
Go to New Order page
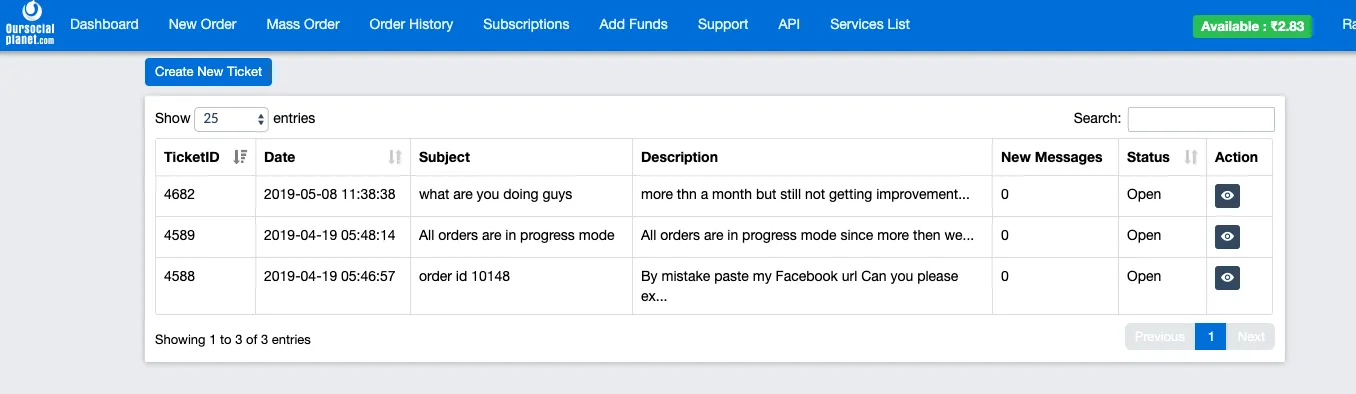click(x=203, y=24)
